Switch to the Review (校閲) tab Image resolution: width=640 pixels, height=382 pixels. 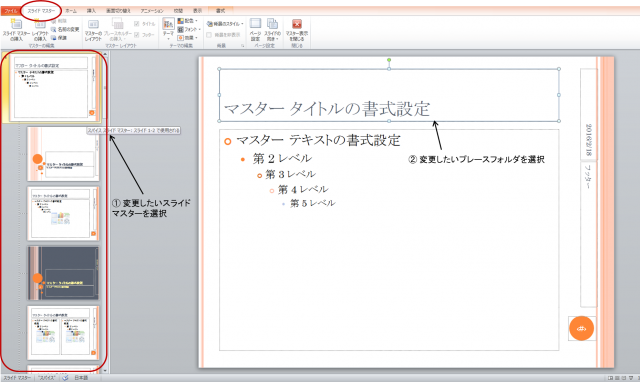pyautogui.click(x=178, y=11)
